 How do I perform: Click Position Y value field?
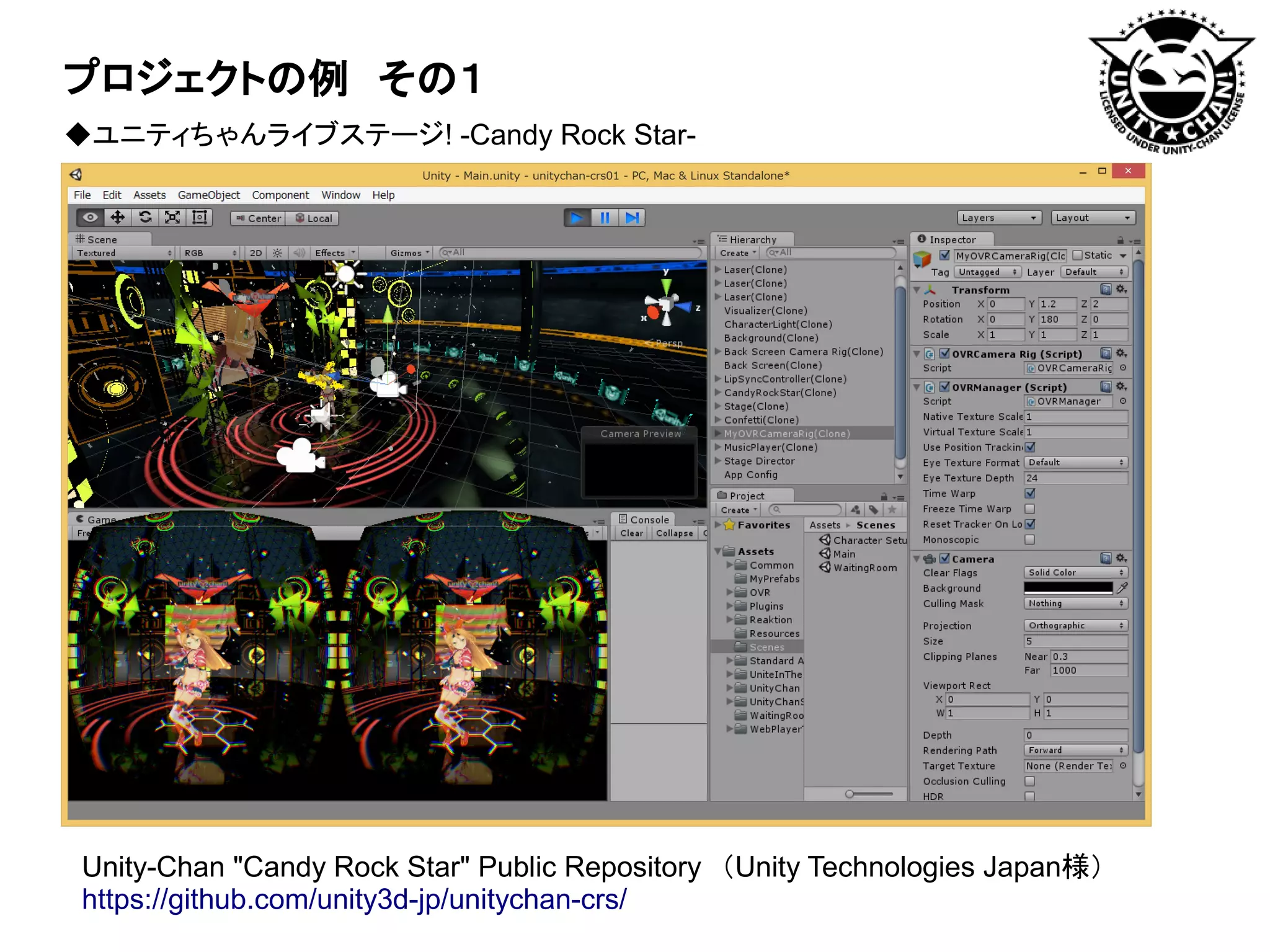[1057, 304]
